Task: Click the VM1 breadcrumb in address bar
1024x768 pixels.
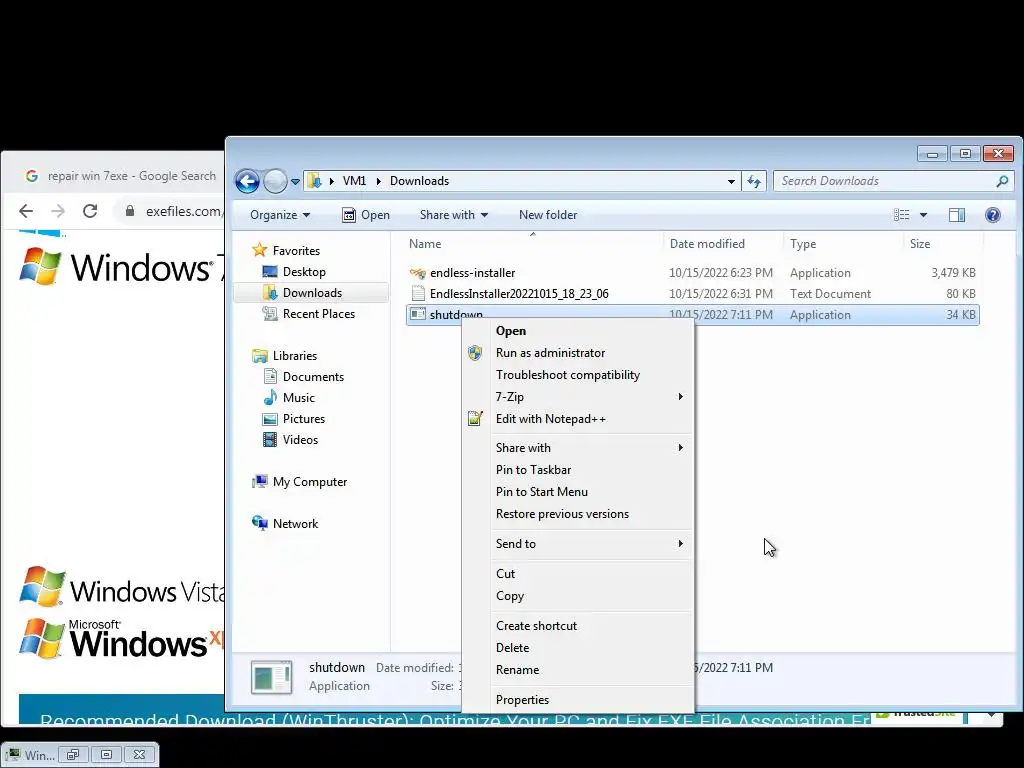Action: (x=354, y=181)
